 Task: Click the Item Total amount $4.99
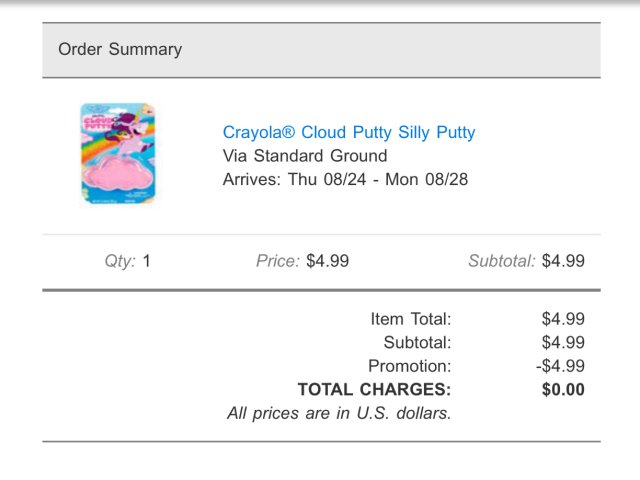point(563,319)
